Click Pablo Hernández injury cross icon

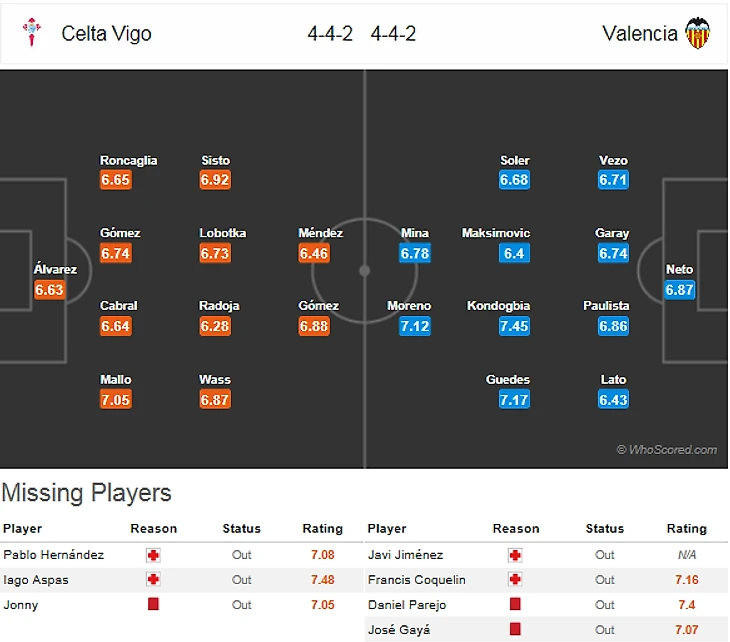pyautogui.click(x=153, y=555)
